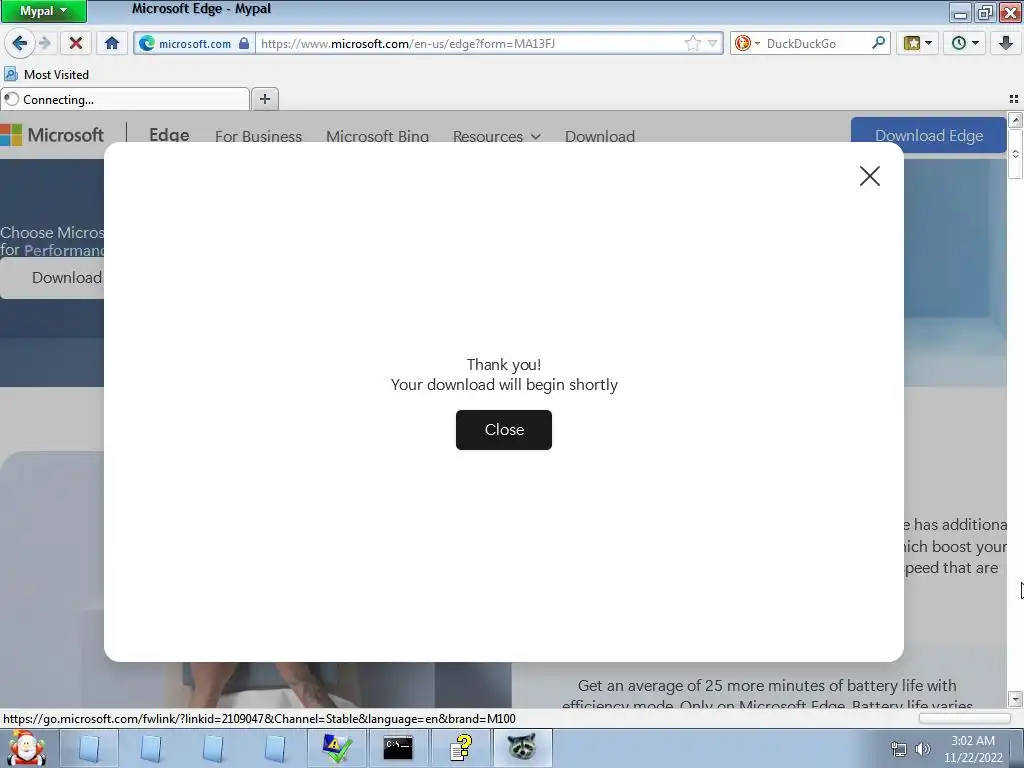This screenshot has height=768, width=1024.
Task: Dismiss the dialog with the X icon
Action: pyautogui.click(x=869, y=176)
